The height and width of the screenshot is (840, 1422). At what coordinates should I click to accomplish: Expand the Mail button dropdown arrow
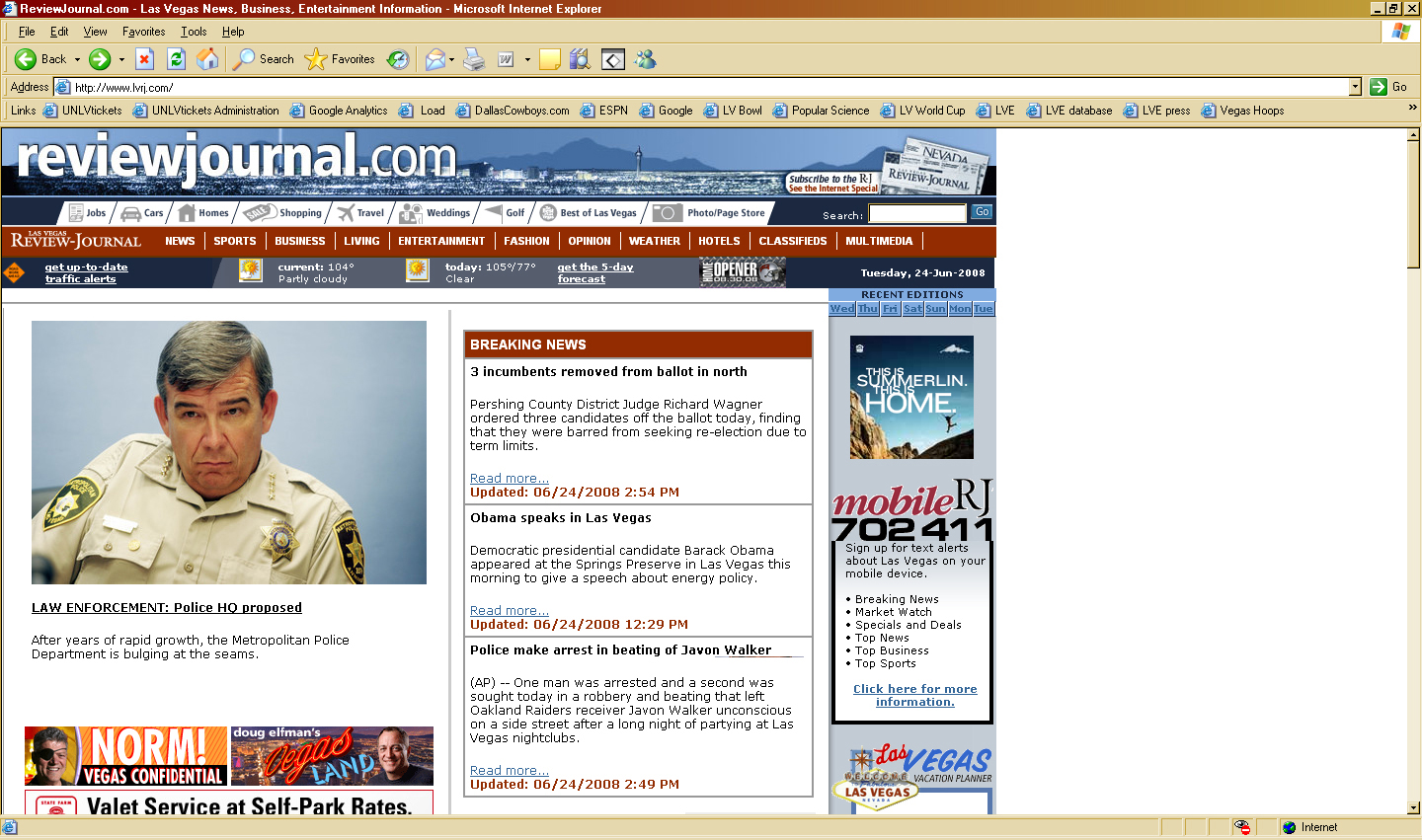[x=451, y=59]
